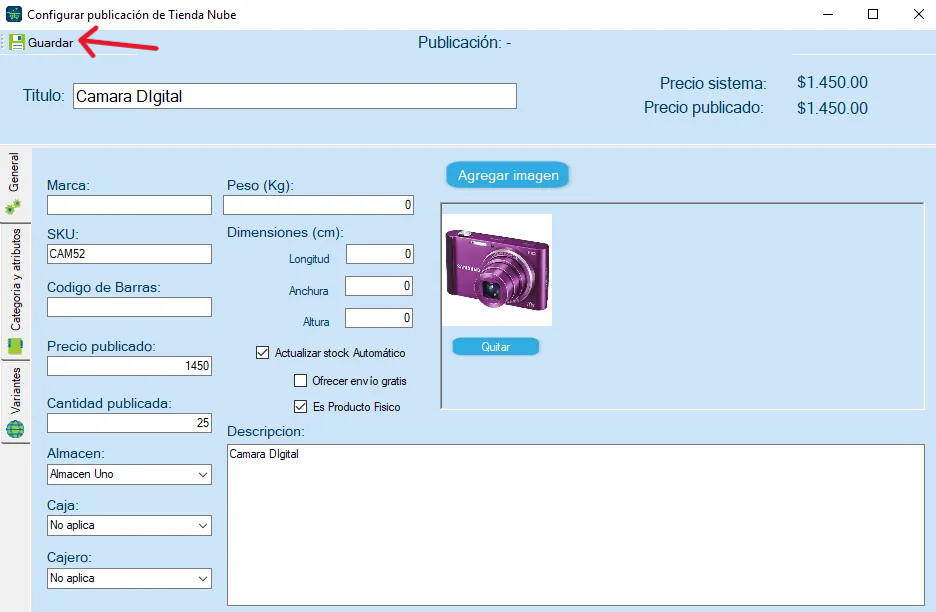
Task: Click Quitar to remove the camera image
Action: (495, 347)
